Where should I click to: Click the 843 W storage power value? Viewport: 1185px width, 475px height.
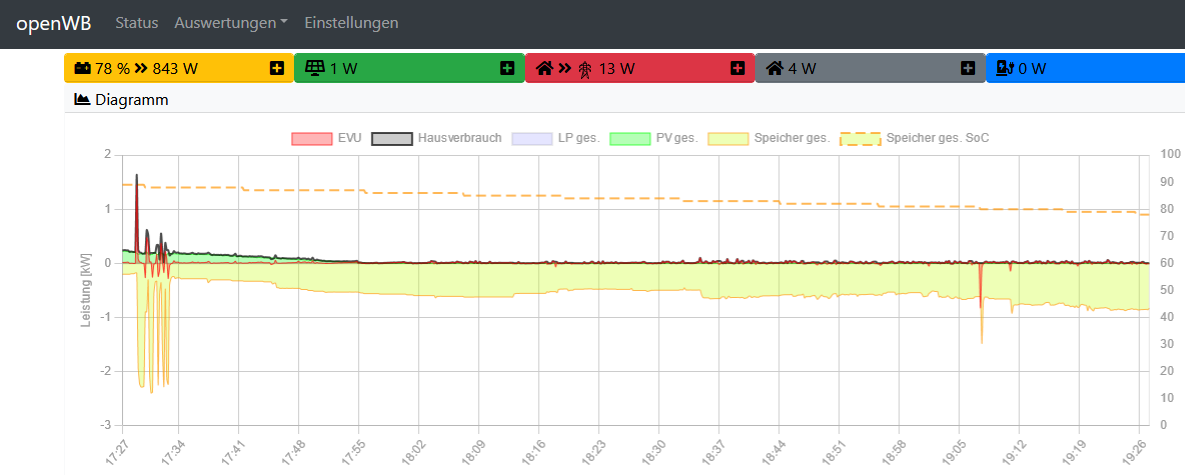175,69
